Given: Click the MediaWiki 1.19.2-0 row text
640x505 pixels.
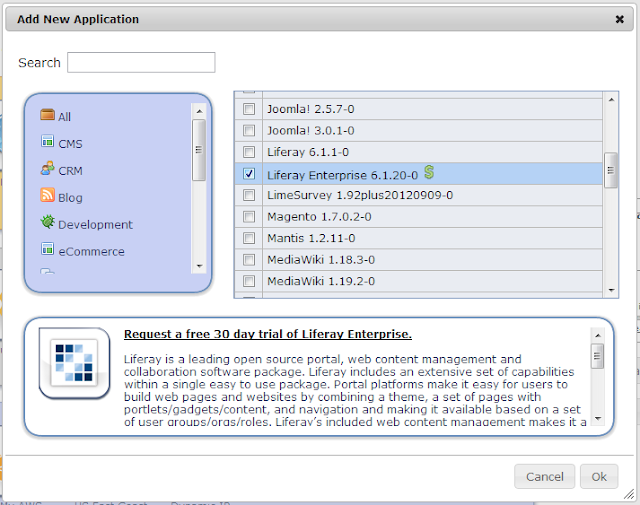Looking at the screenshot, I should pos(321,281).
